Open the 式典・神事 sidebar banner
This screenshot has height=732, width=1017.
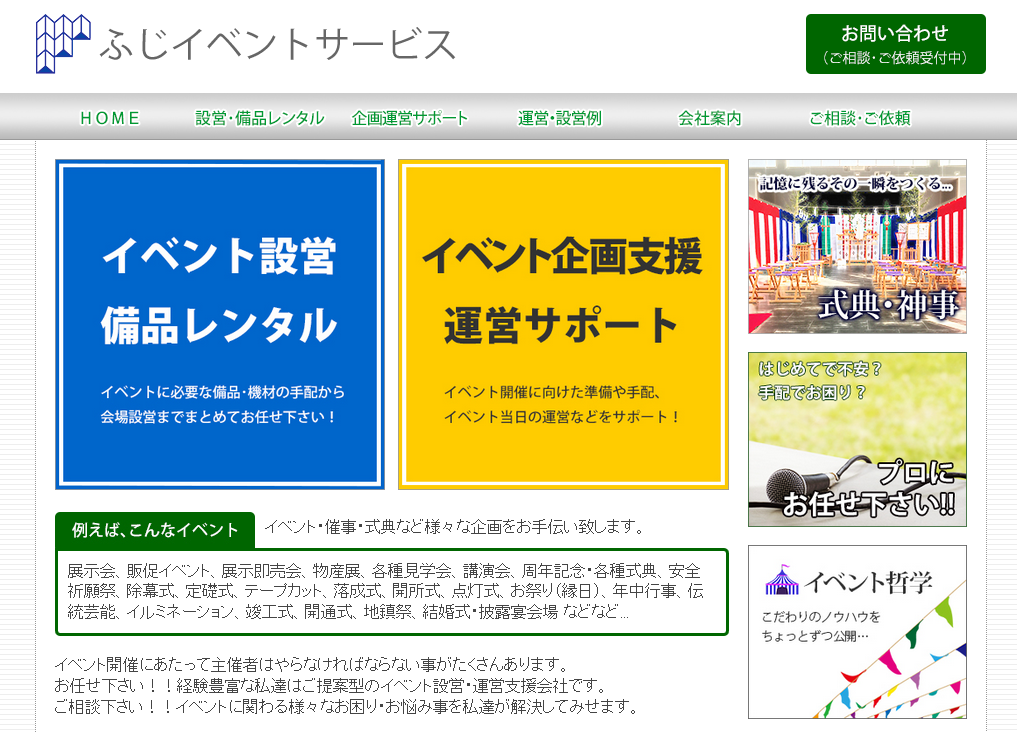856,244
